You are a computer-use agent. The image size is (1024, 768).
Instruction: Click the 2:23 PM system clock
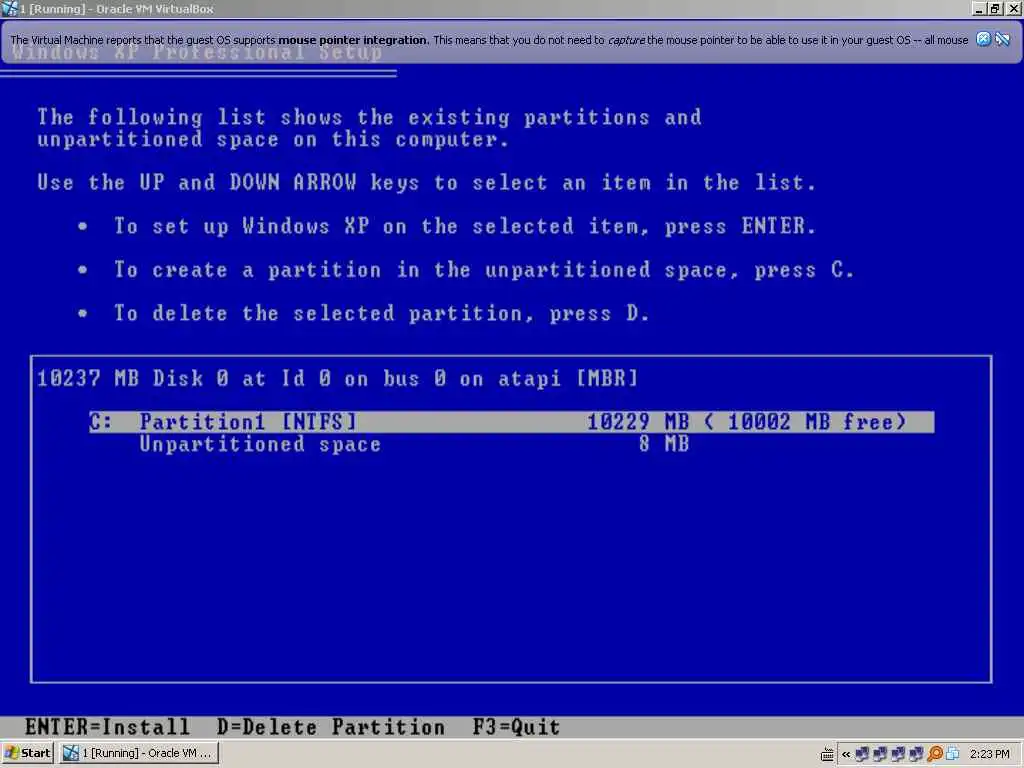point(989,754)
